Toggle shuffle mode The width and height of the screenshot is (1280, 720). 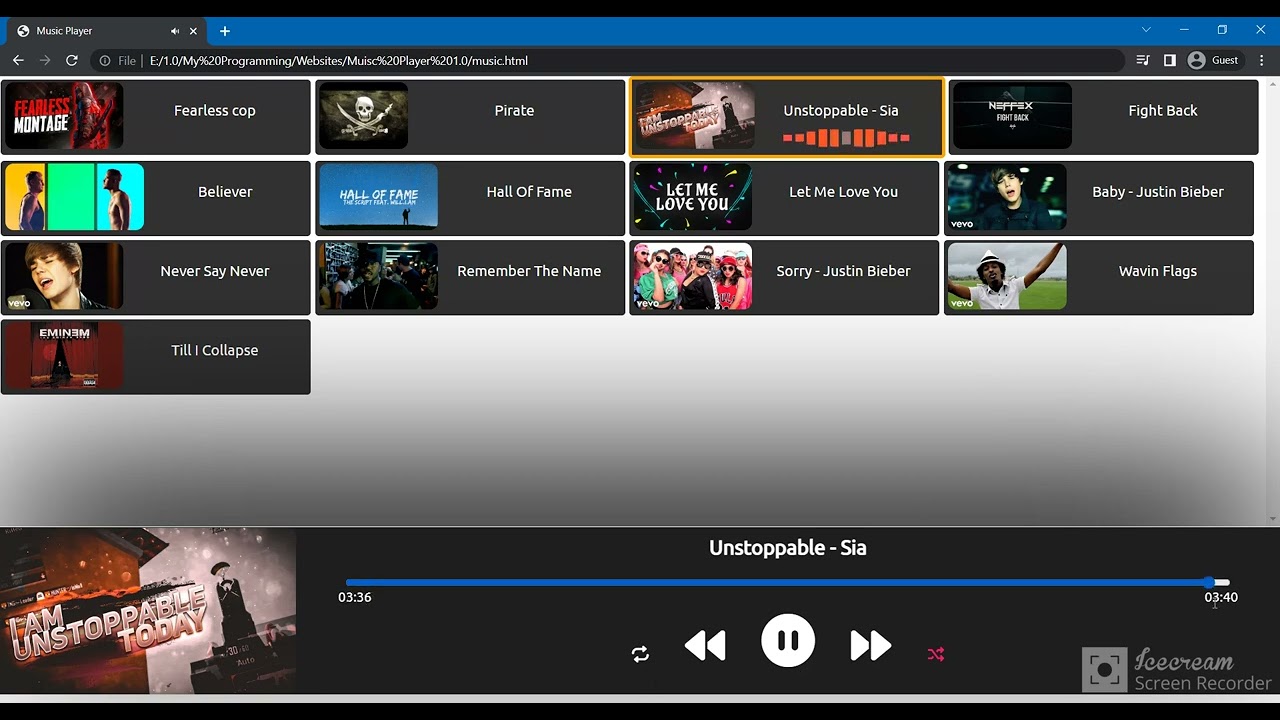pyautogui.click(x=936, y=654)
